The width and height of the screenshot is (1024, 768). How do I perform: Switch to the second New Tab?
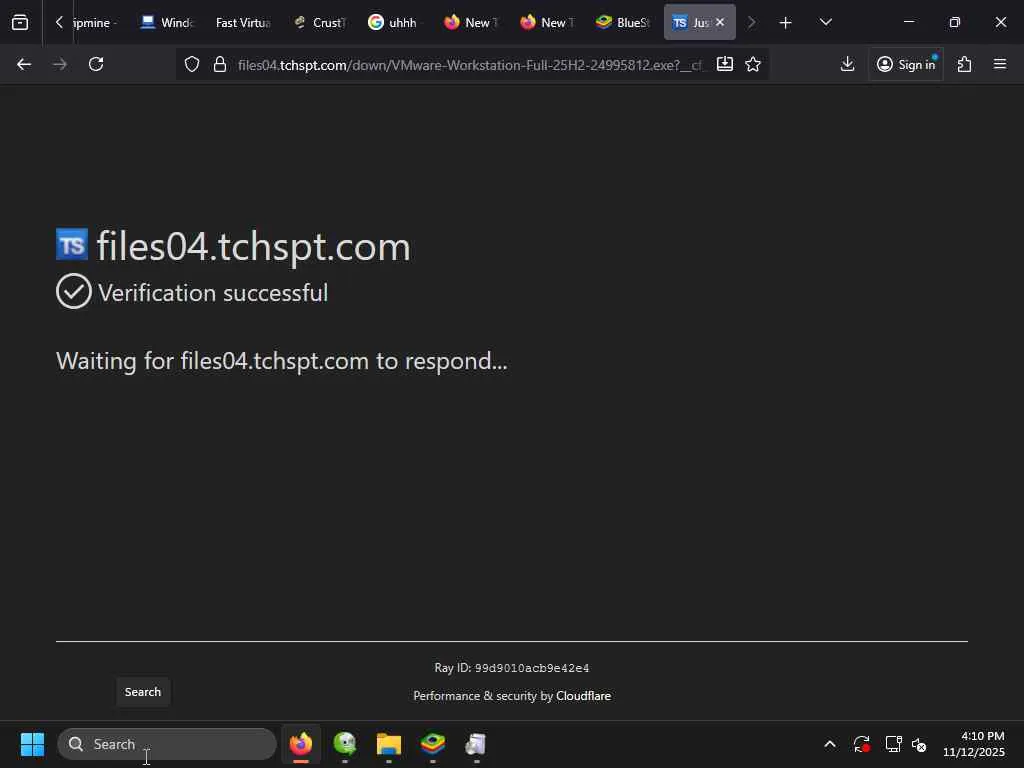tap(547, 22)
